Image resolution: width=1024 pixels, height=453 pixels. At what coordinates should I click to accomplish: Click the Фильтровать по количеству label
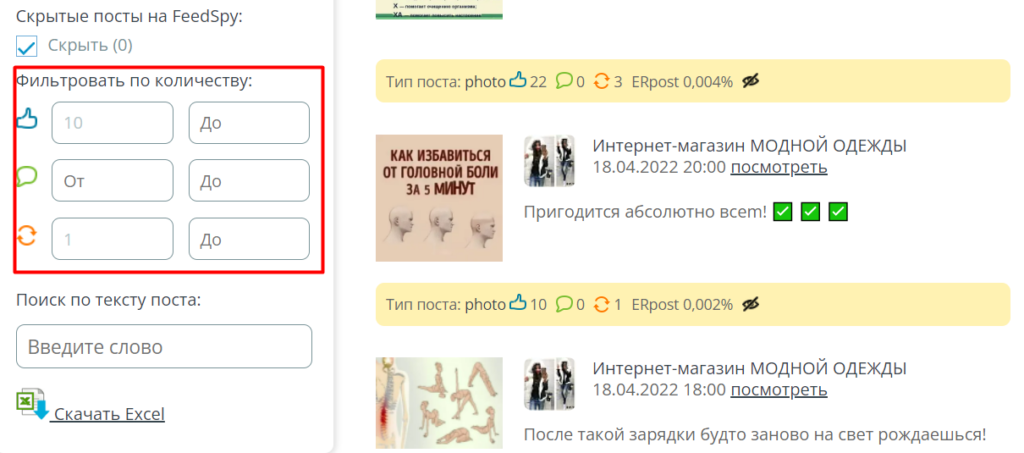(134, 82)
